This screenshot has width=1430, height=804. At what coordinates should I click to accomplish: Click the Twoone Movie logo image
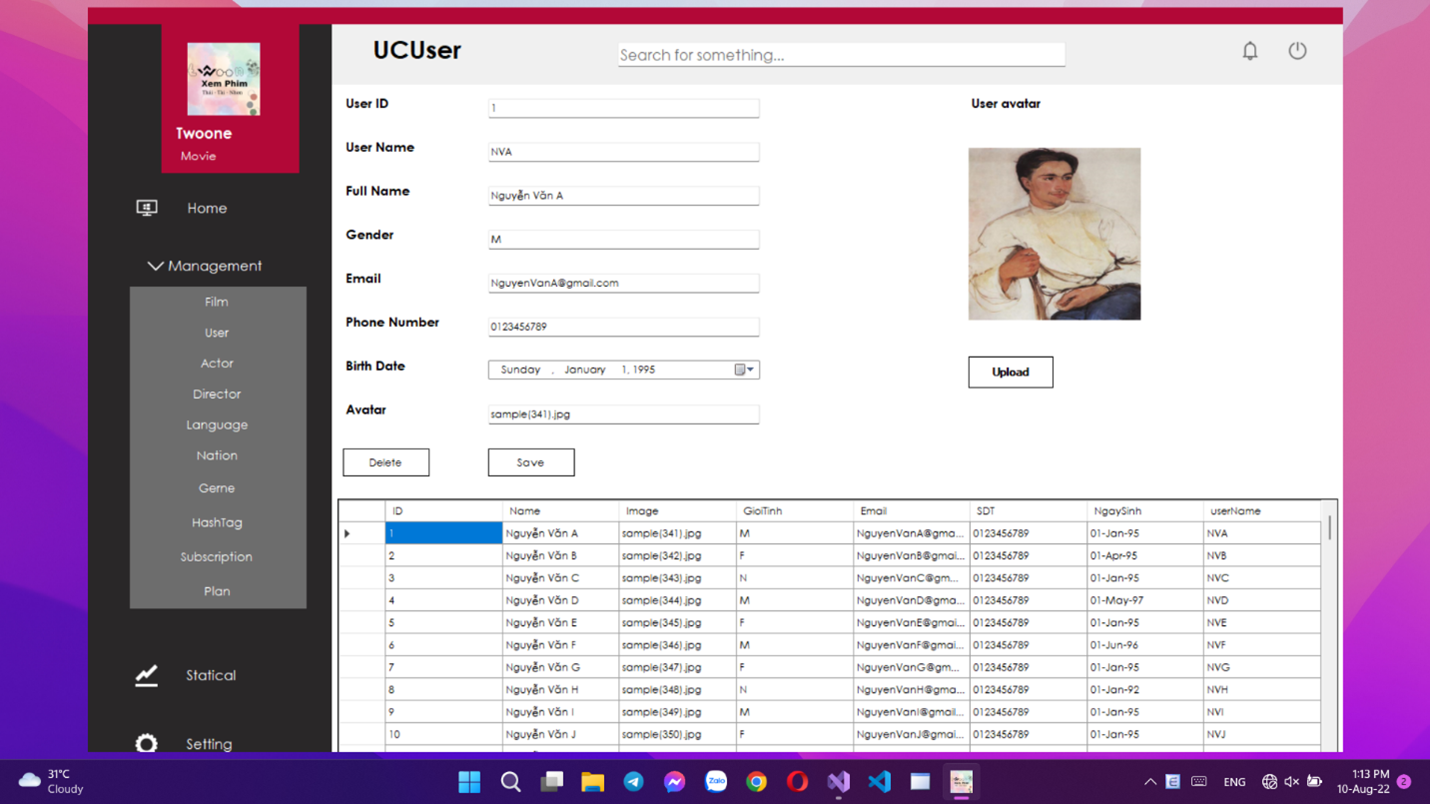pos(223,79)
